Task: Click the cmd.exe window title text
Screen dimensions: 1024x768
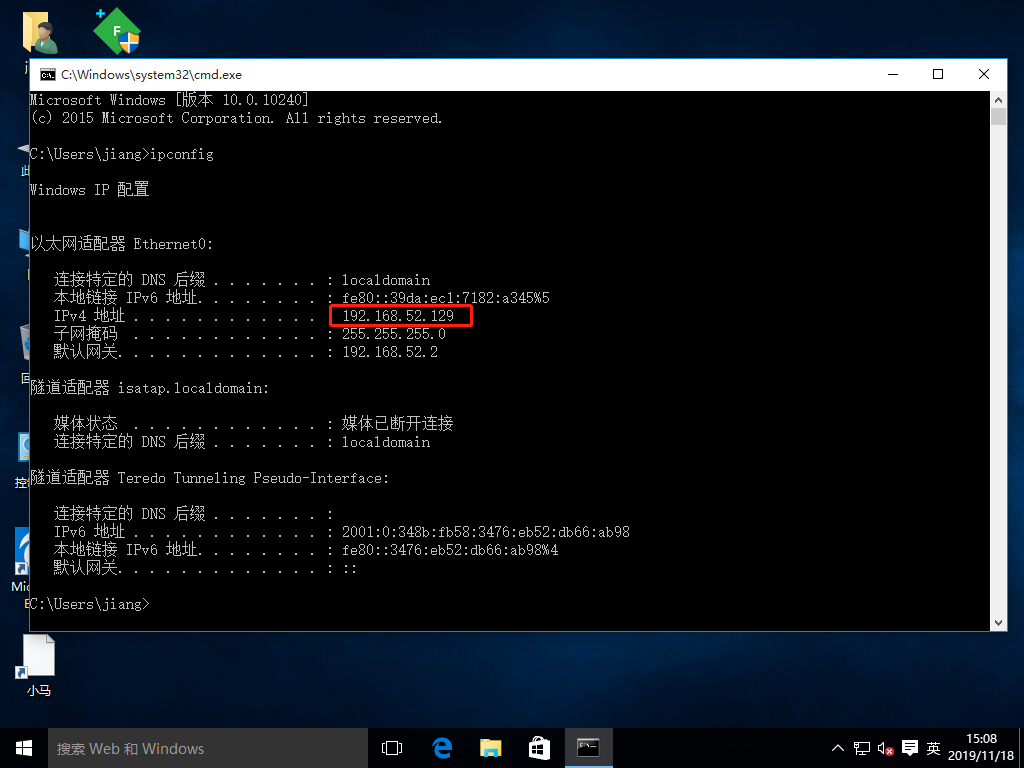Action: click(152, 74)
